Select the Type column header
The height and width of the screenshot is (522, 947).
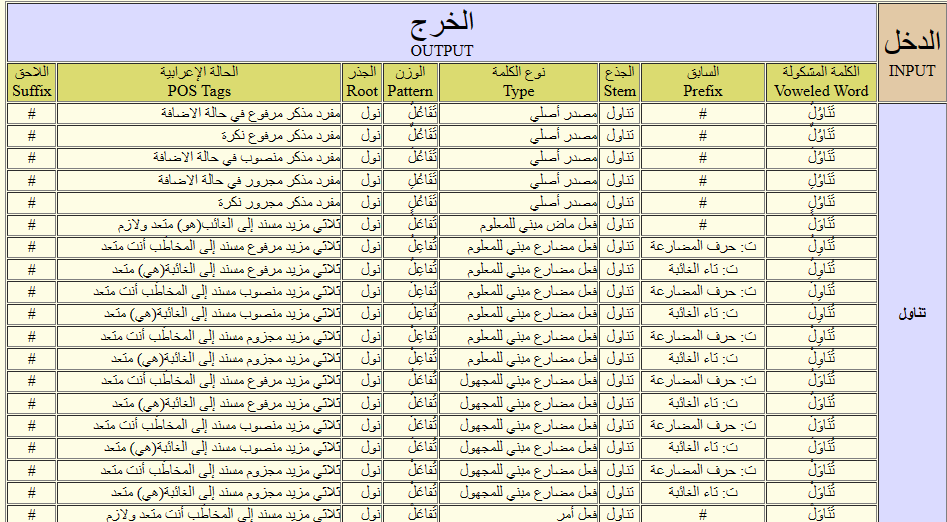(518, 81)
